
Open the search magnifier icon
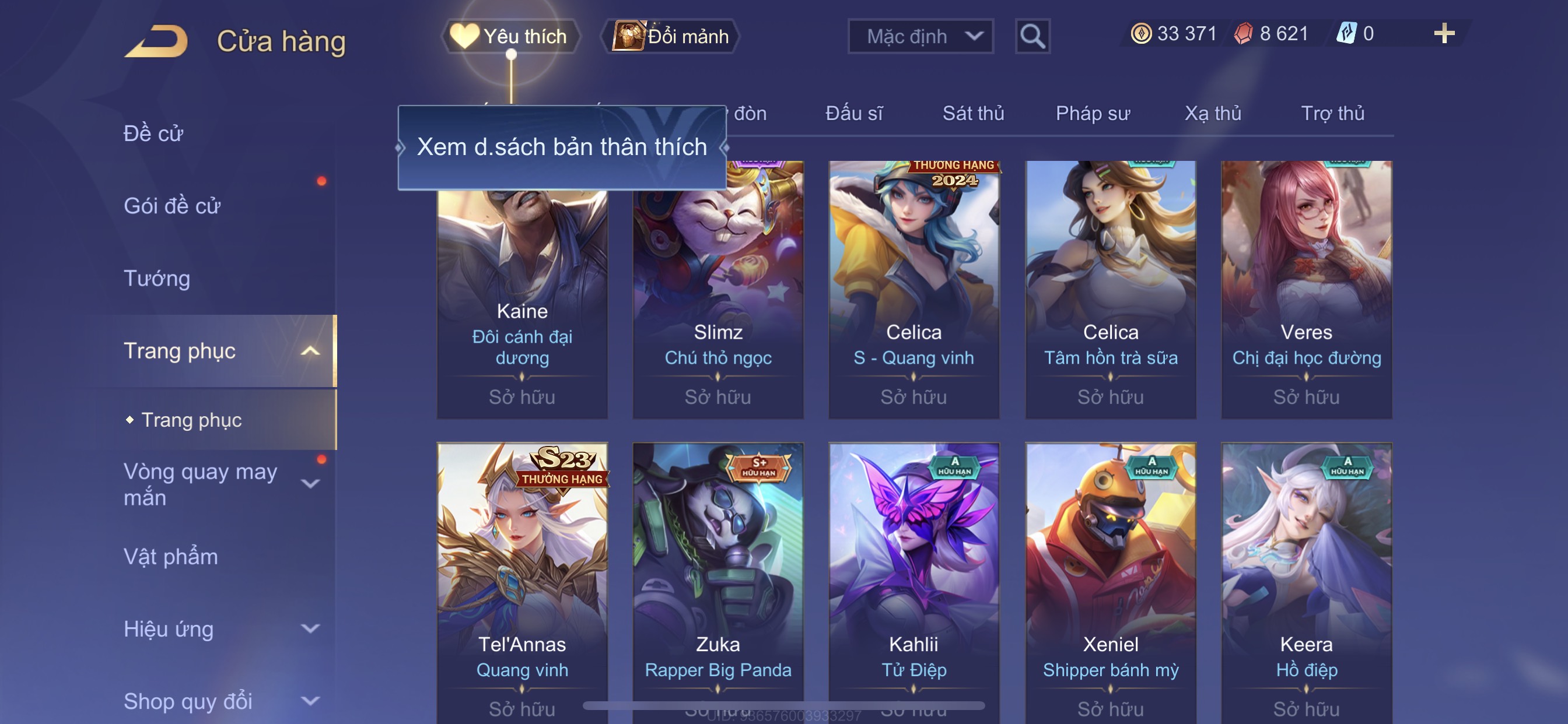click(x=1032, y=37)
